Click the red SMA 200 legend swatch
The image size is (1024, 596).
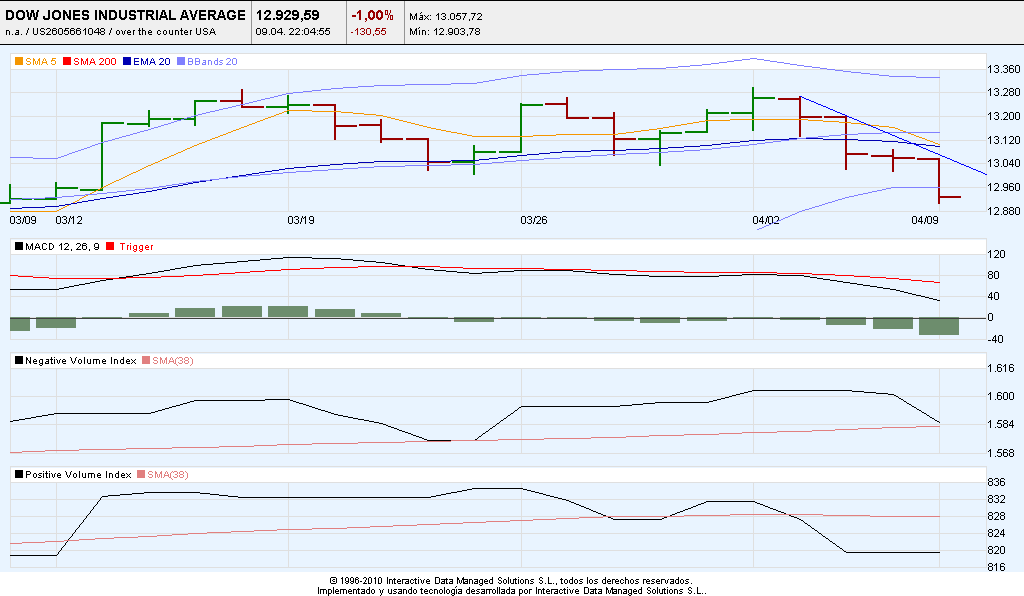click(x=67, y=61)
